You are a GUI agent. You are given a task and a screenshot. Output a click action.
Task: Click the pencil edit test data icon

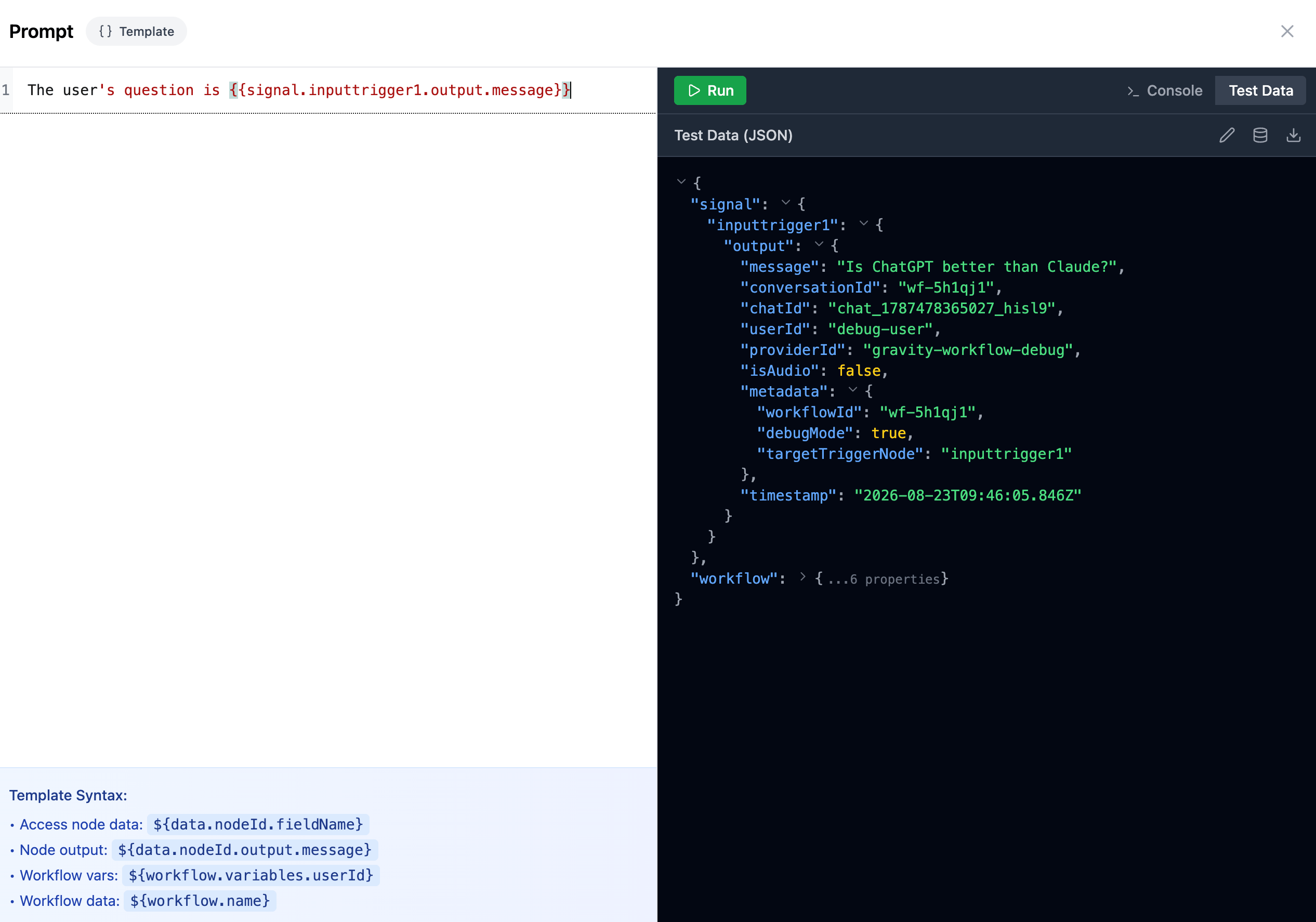click(1227, 135)
